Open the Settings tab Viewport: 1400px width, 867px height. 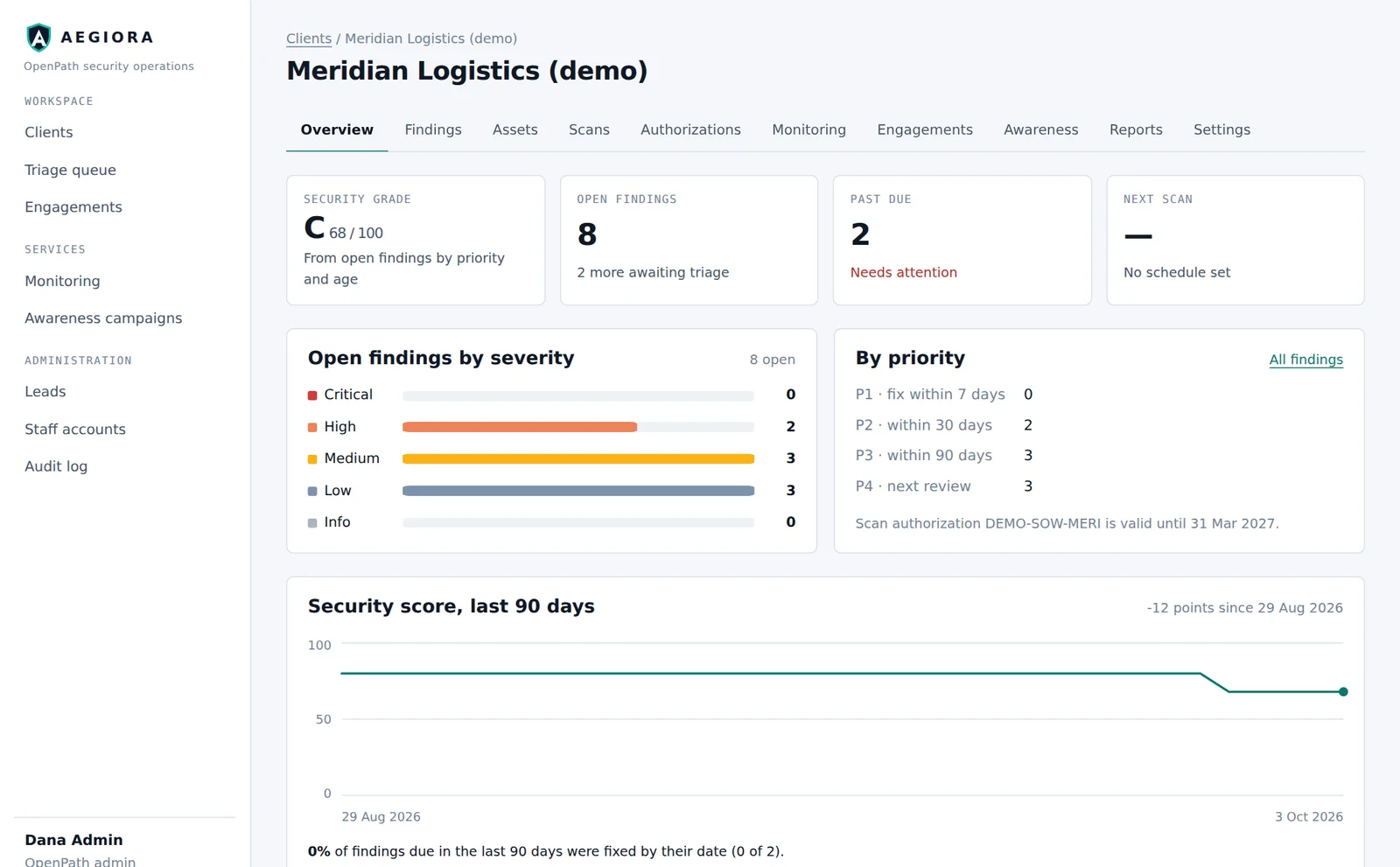coord(1221,129)
